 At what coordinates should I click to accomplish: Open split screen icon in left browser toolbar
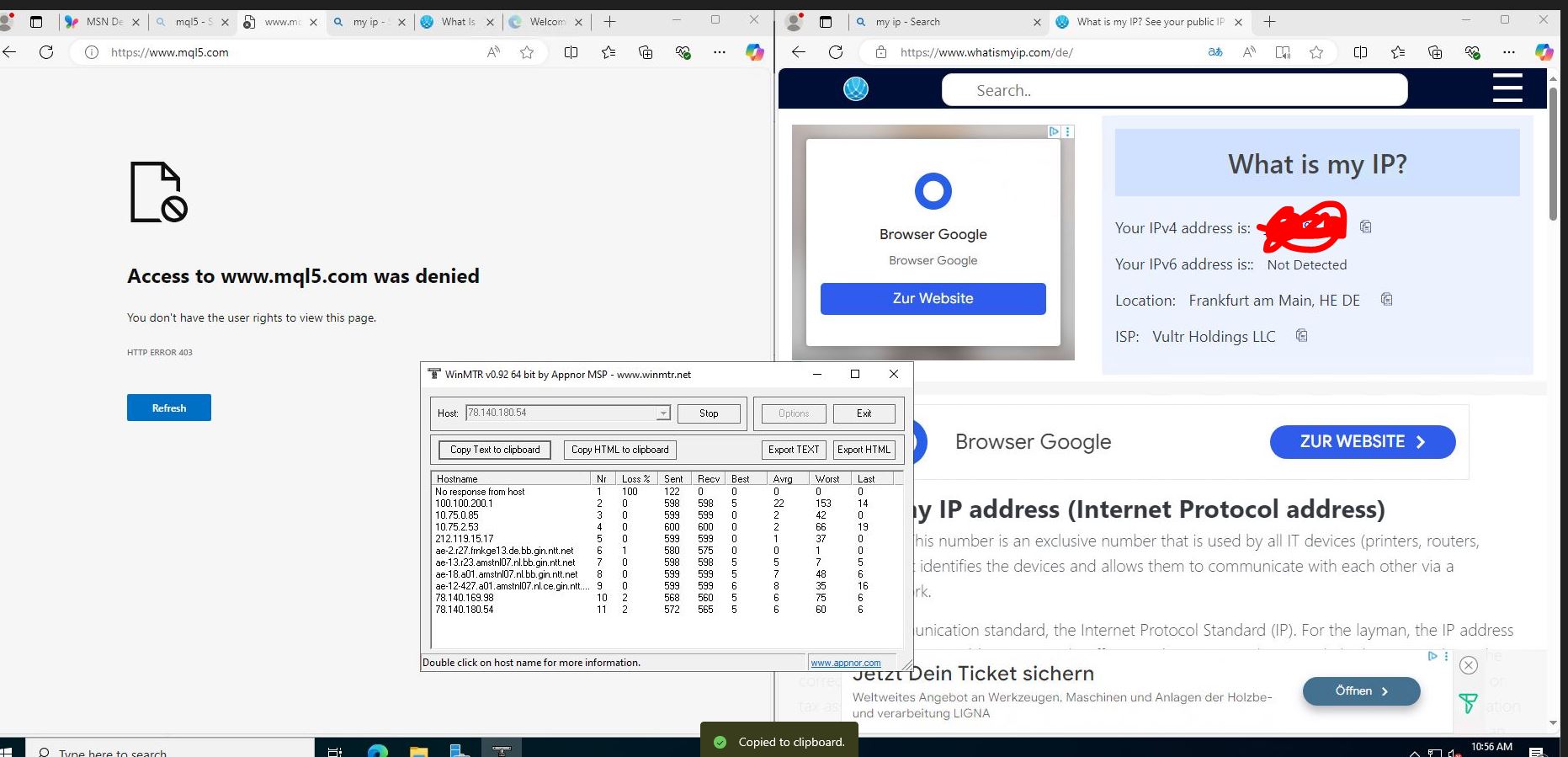point(571,52)
